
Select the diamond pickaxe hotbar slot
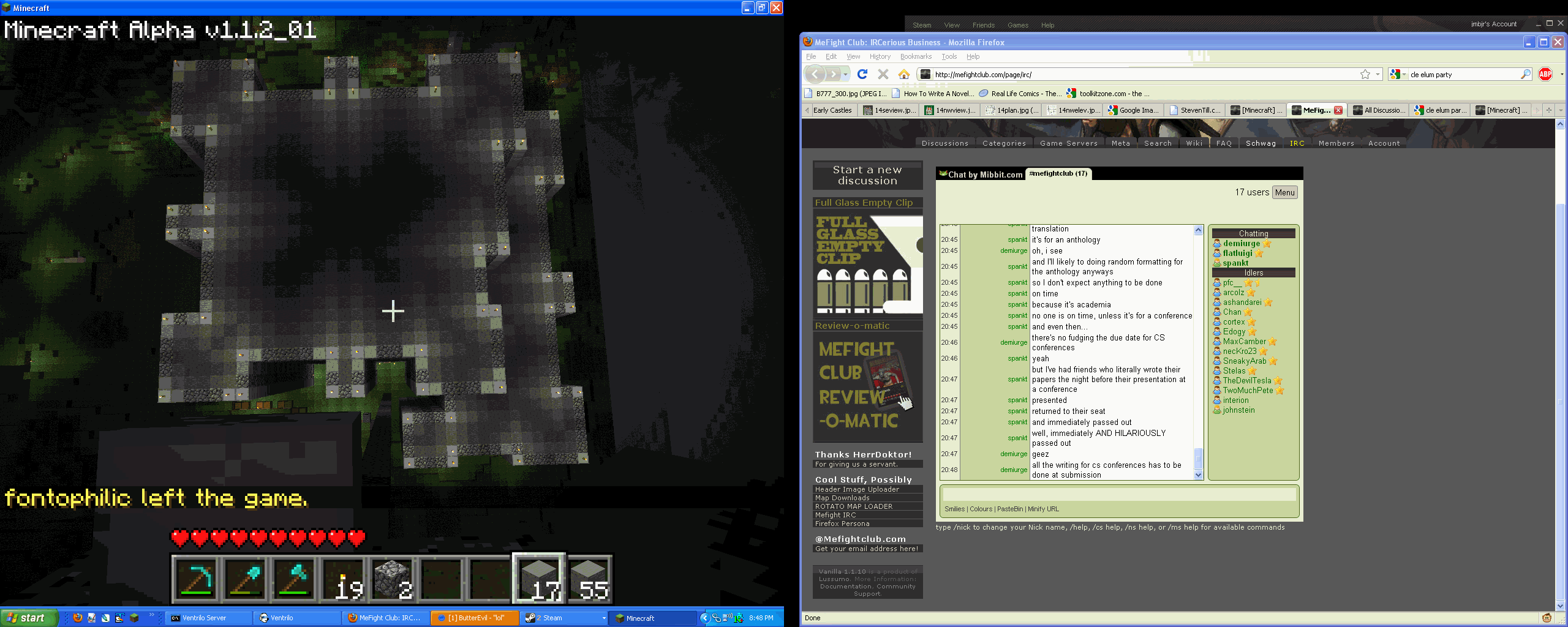click(x=196, y=579)
